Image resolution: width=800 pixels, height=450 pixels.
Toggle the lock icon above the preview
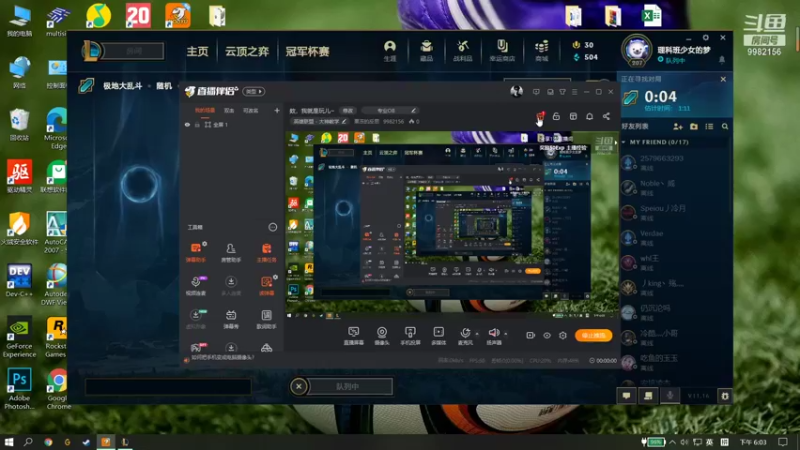point(556,116)
